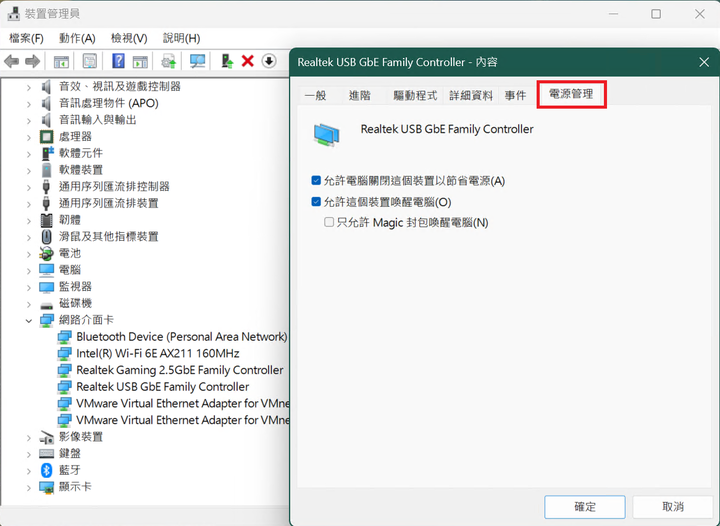Click the speaker icon of 音訊處理物件 (APO)
Image resolution: width=720 pixels, height=526 pixels.
[x=46, y=103]
